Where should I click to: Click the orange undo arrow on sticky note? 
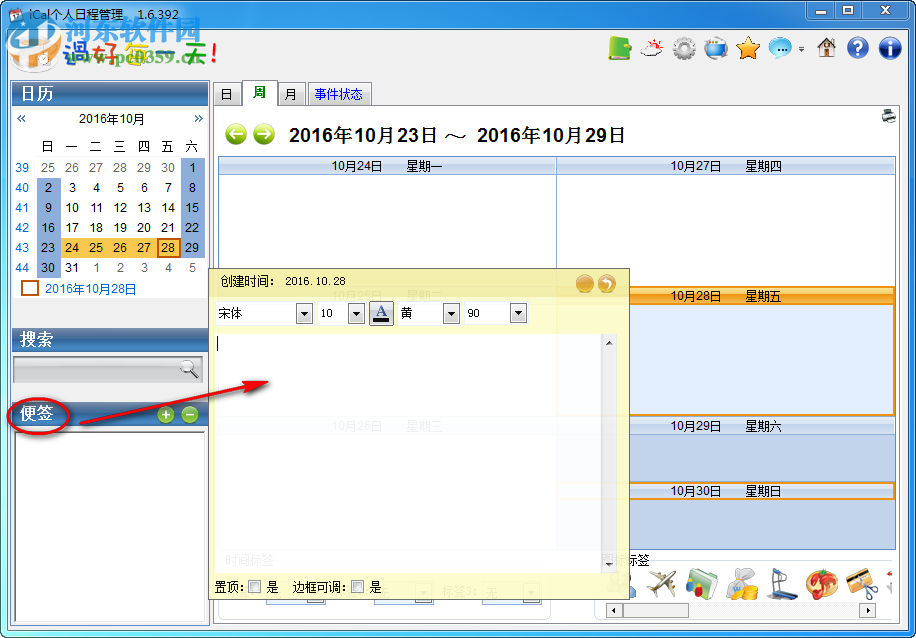pos(607,284)
